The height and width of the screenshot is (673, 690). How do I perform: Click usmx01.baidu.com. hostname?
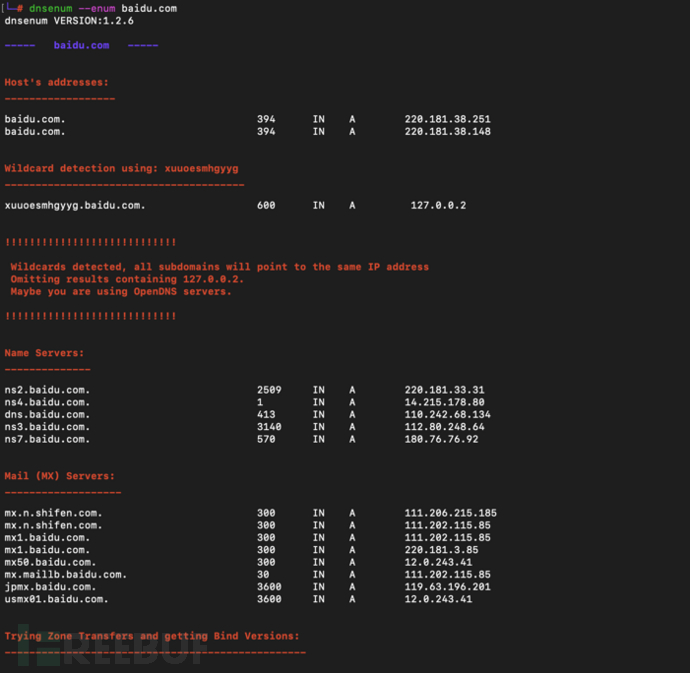click(57, 599)
